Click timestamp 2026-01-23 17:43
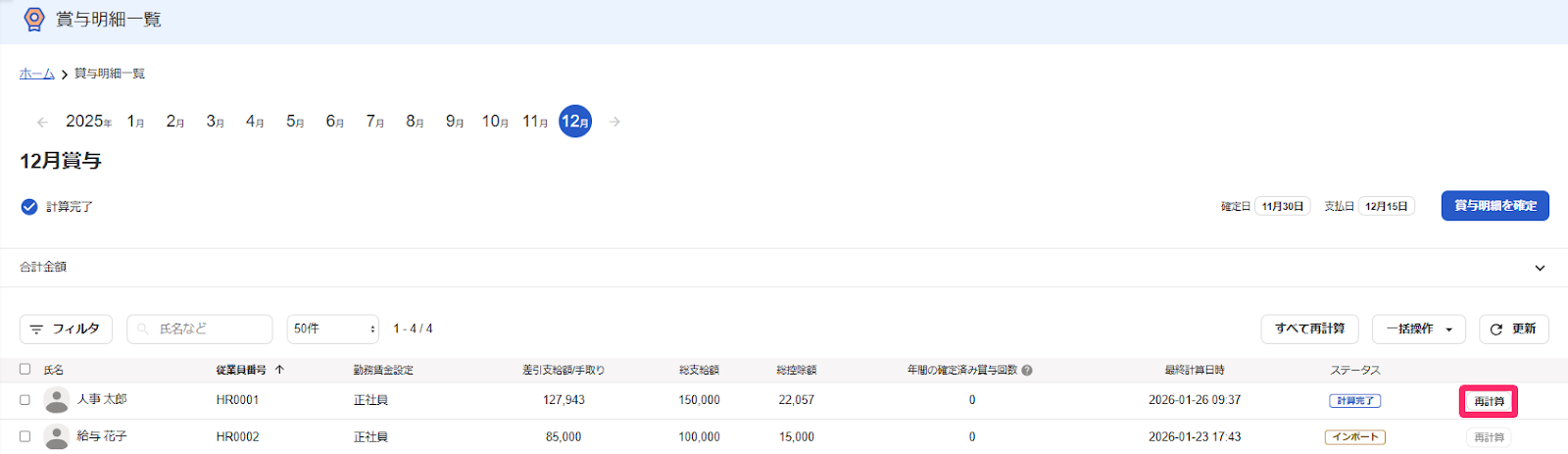This screenshot has width=1568, height=454. click(1195, 436)
